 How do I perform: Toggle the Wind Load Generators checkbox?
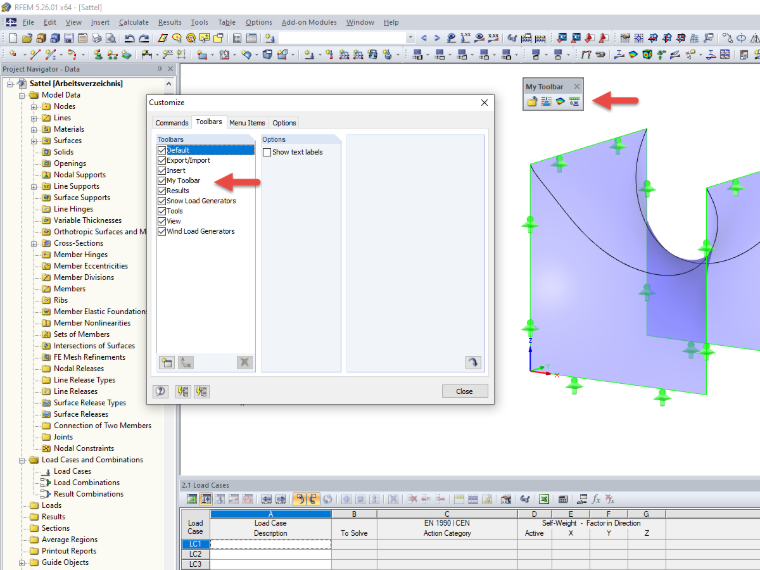162,232
